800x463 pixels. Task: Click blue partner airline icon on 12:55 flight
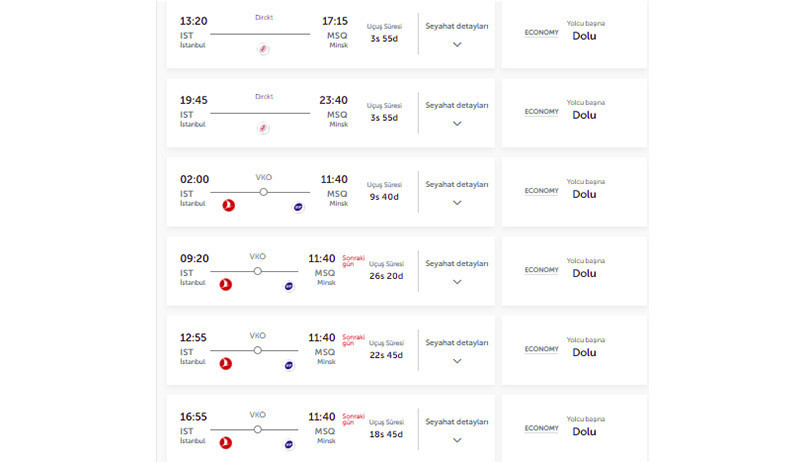tap(289, 365)
